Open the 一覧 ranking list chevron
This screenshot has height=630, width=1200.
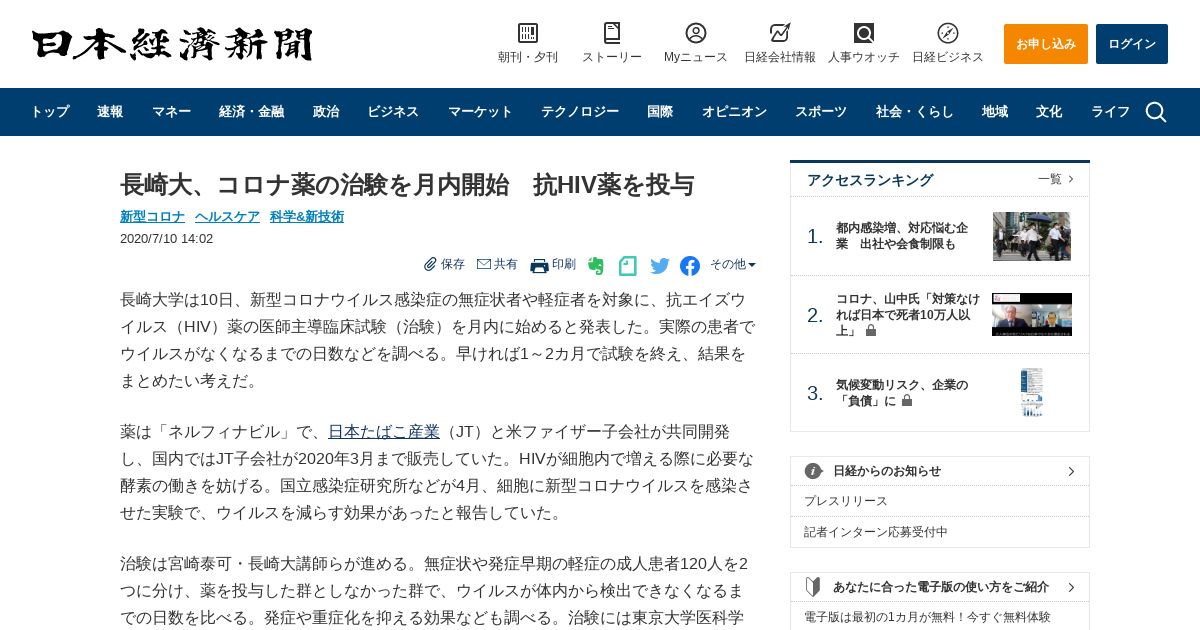1071,179
